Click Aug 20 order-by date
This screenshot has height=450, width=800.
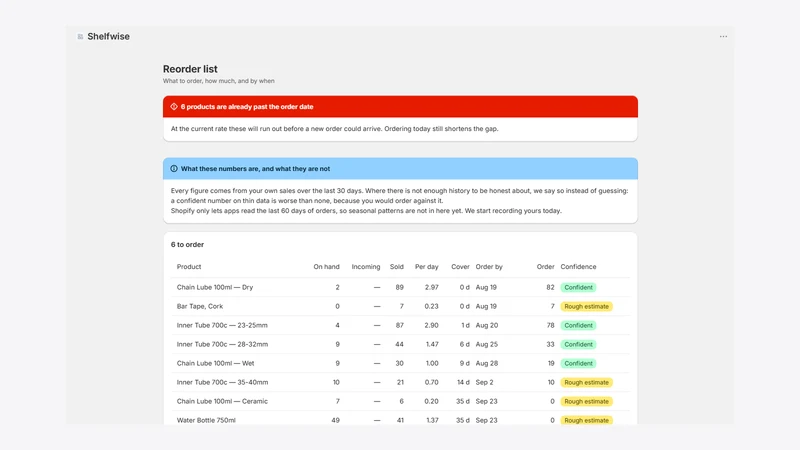[x=487, y=325]
